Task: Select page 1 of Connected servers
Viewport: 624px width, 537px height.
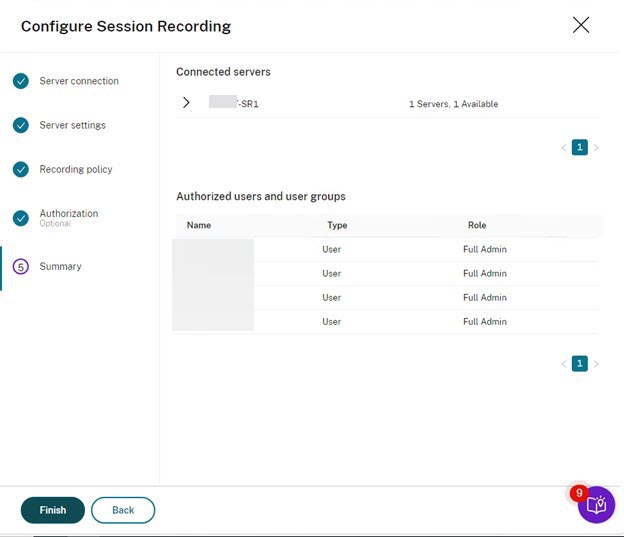Action: pyautogui.click(x=579, y=147)
